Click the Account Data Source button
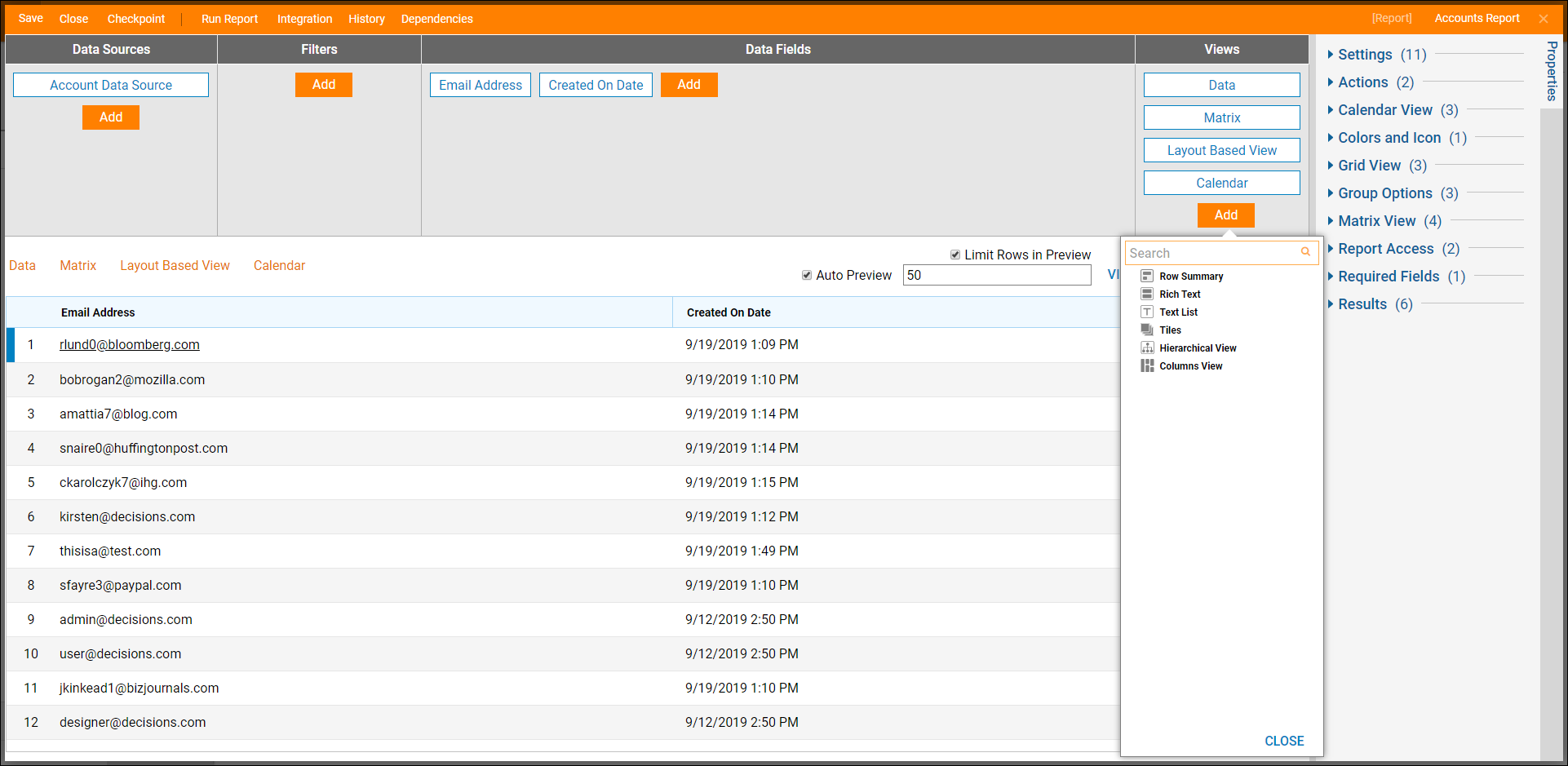 111,85
